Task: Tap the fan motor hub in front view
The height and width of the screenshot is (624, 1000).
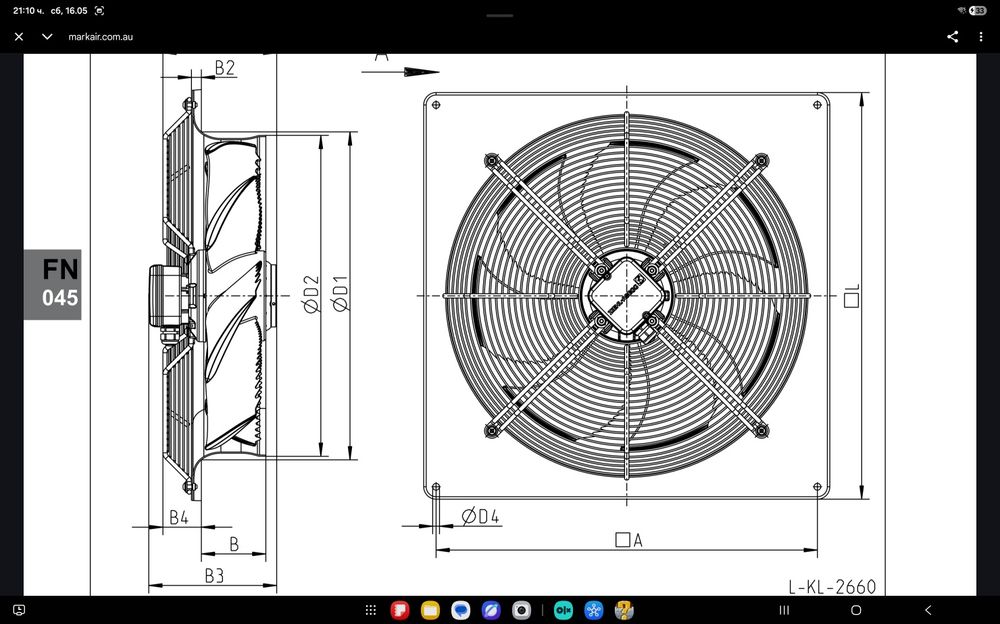Action: click(x=626, y=295)
